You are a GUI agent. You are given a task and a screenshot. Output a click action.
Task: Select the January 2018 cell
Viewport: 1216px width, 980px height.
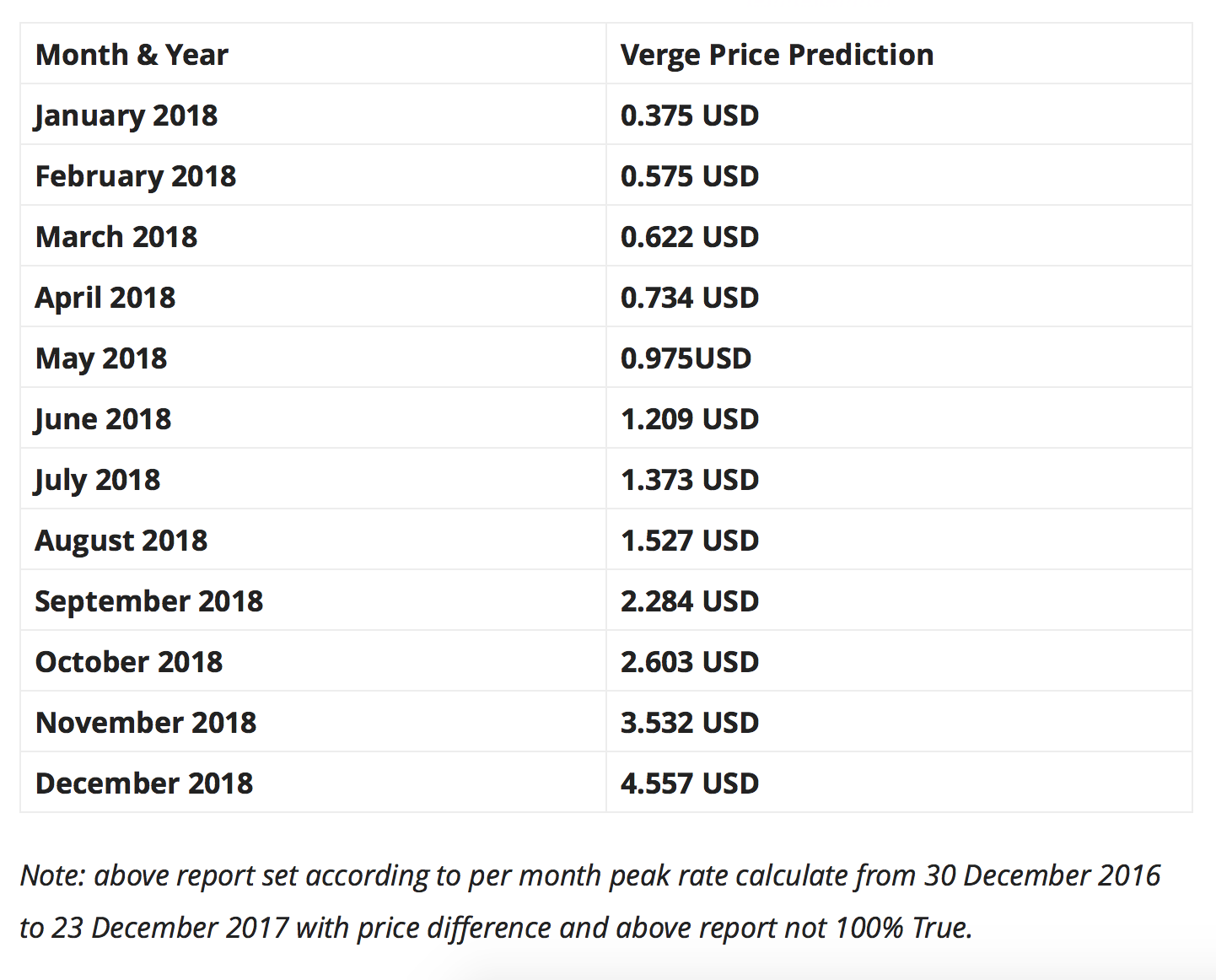pyautogui.click(x=126, y=116)
